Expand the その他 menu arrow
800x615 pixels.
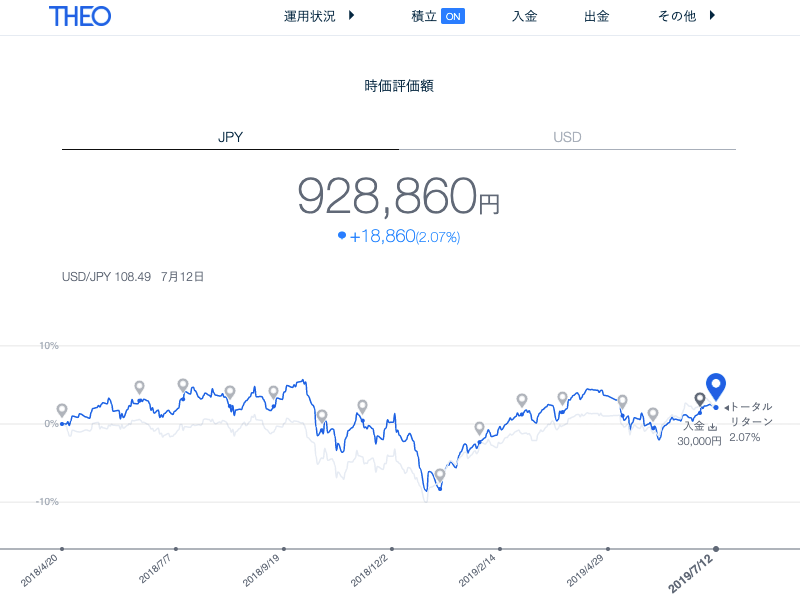tap(712, 16)
